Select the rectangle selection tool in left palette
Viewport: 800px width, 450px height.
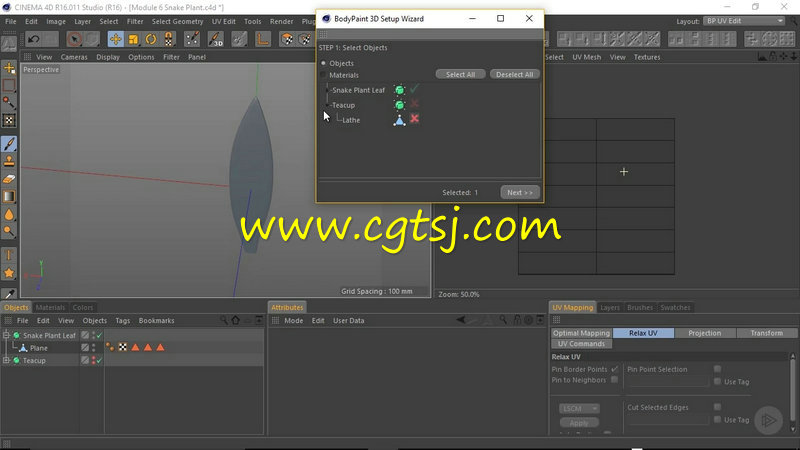click(9, 85)
